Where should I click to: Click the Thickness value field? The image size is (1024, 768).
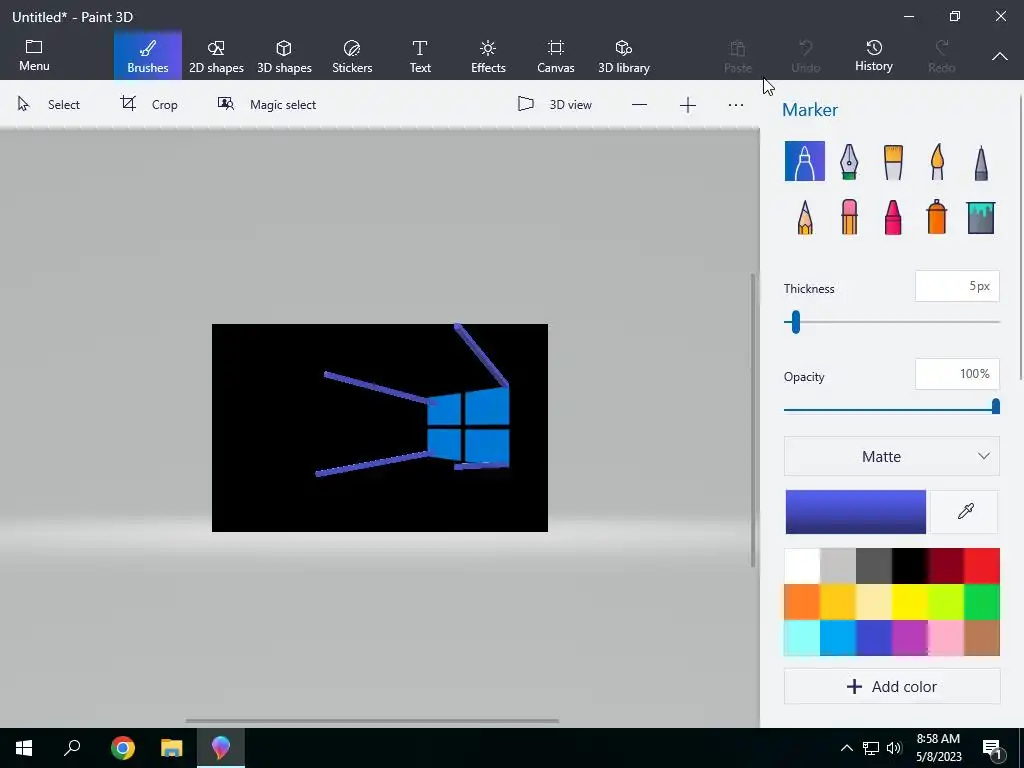click(957, 286)
